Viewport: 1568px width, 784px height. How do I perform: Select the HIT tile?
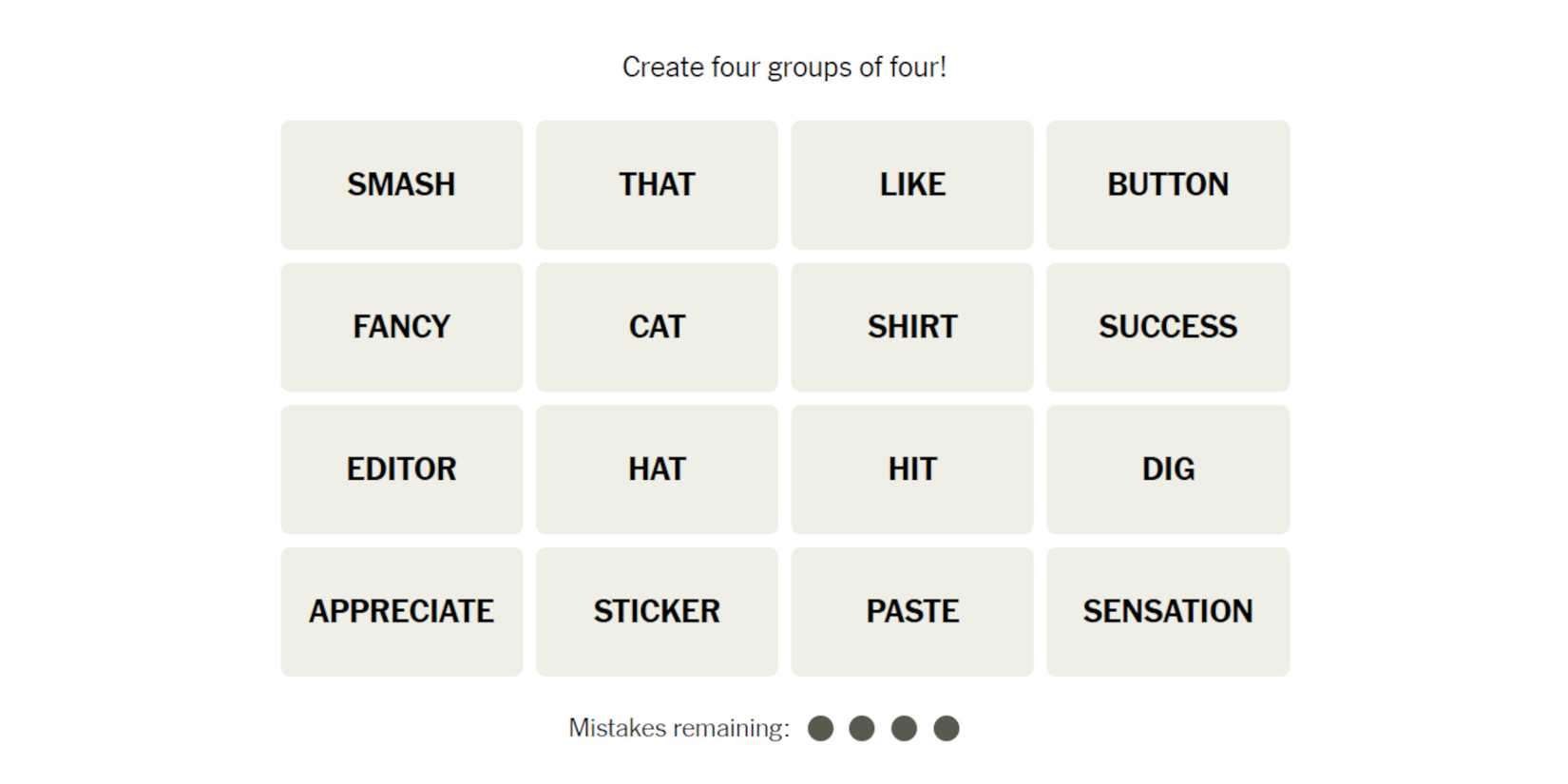912,469
